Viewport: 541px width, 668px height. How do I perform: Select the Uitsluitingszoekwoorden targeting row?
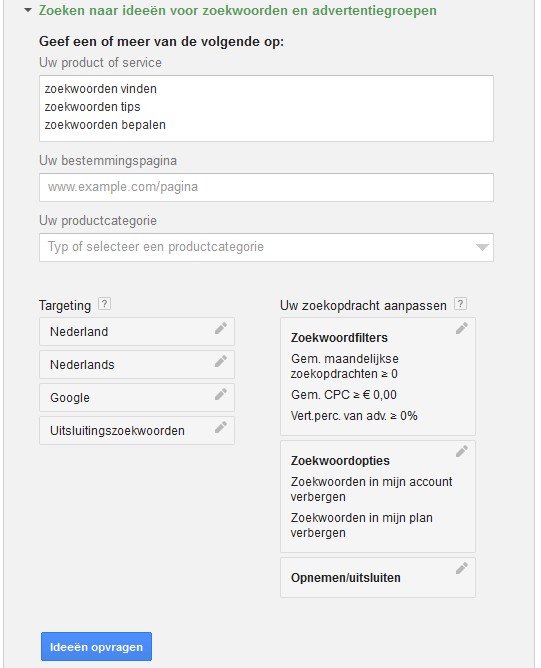137,431
